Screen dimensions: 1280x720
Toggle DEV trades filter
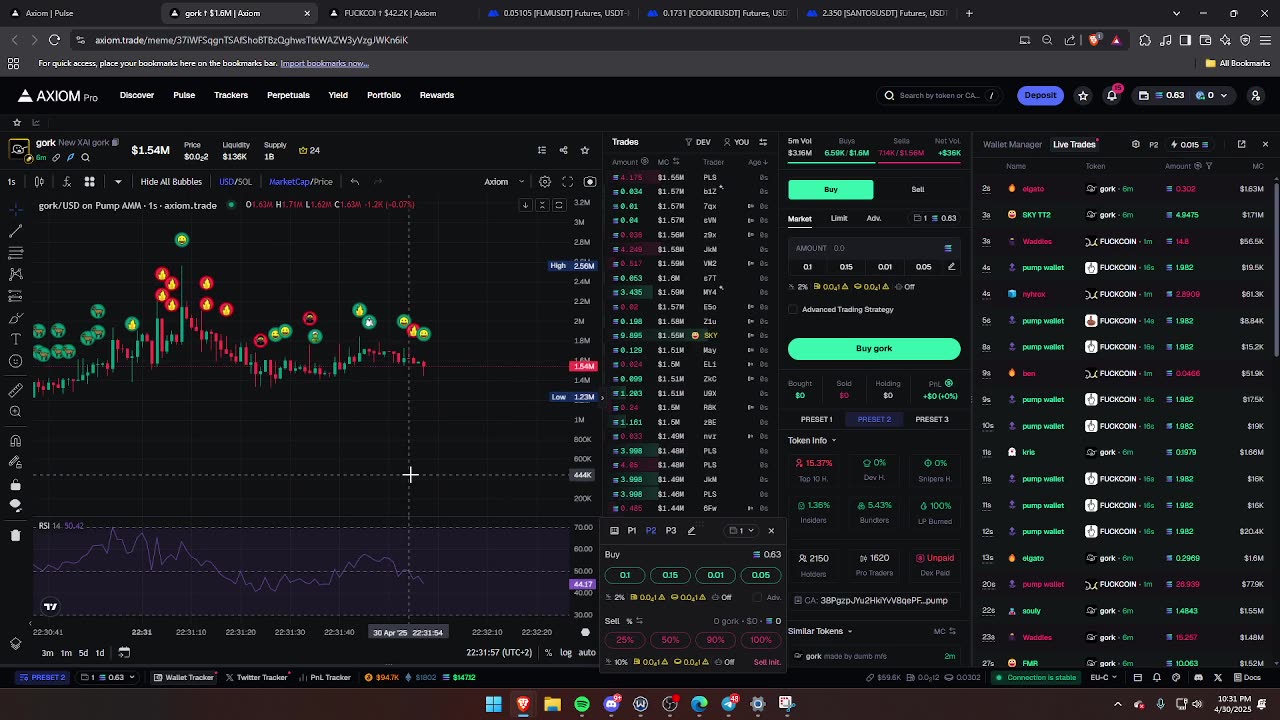[x=698, y=142]
